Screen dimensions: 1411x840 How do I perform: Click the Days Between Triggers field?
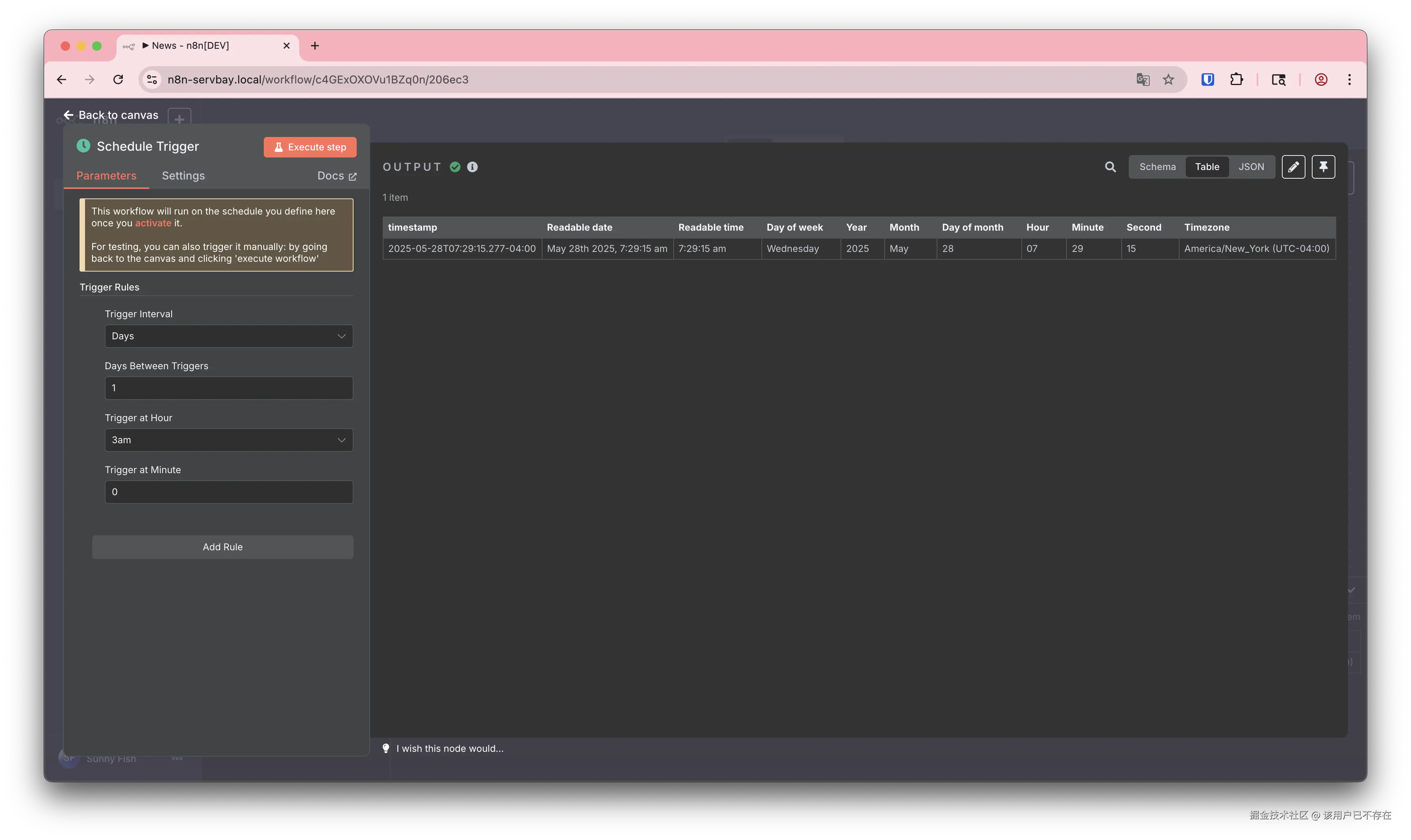coord(229,388)
